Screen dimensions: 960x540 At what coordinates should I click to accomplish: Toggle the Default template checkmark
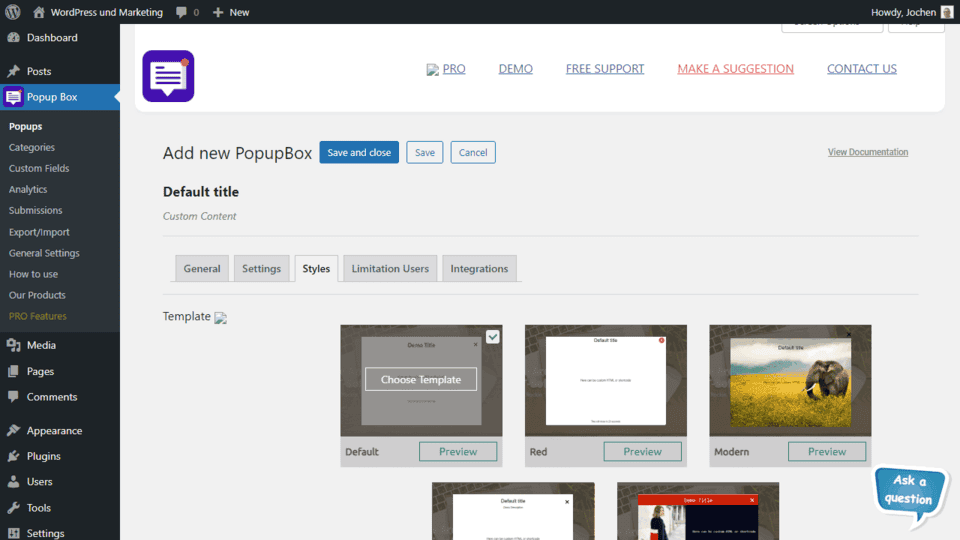coord(493,337)
